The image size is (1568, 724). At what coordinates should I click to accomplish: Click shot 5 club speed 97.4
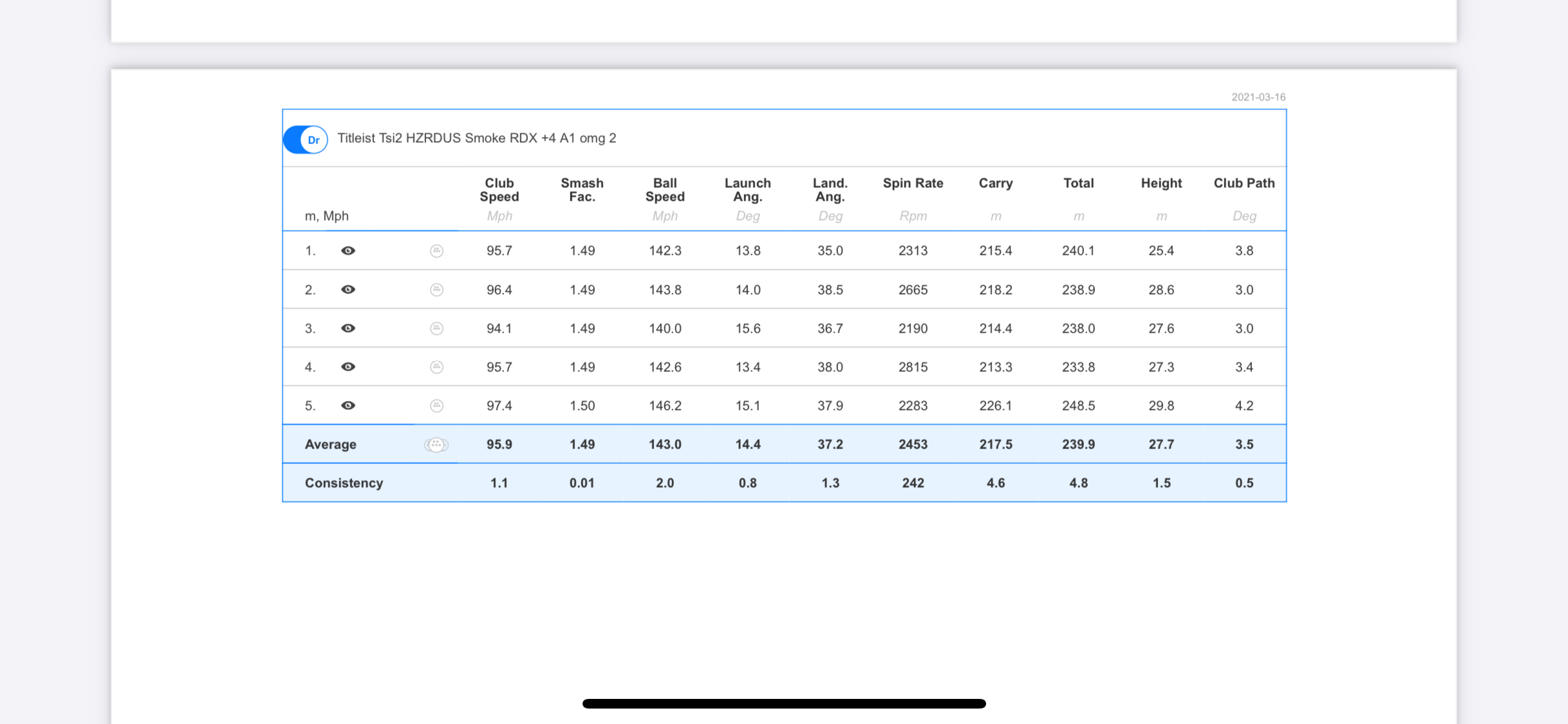tap(499, 405)
